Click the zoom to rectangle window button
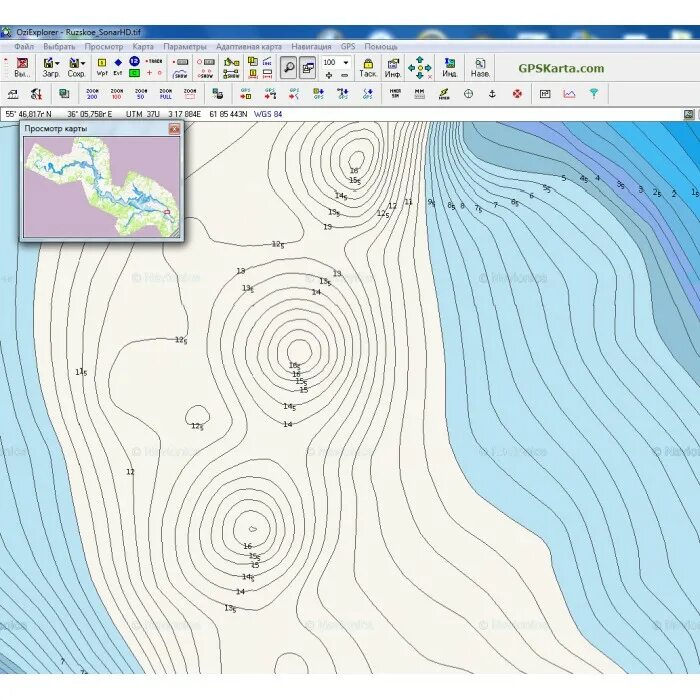This screenshot has width=700, height=700. click(x=190, y=94)
